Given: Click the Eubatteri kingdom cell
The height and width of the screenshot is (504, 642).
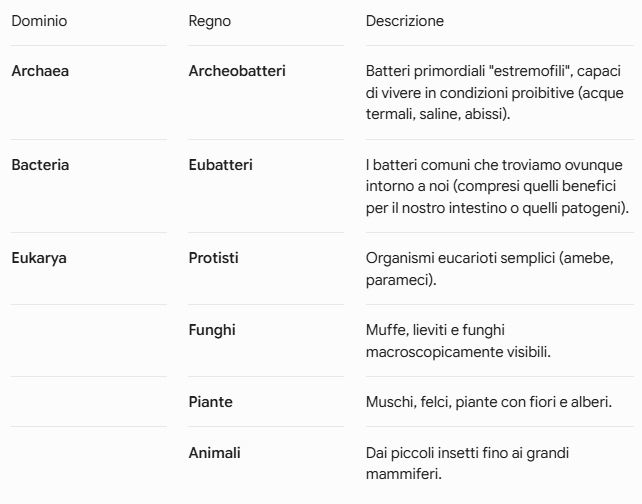Looking at the screenshot, I should (220, 165).
